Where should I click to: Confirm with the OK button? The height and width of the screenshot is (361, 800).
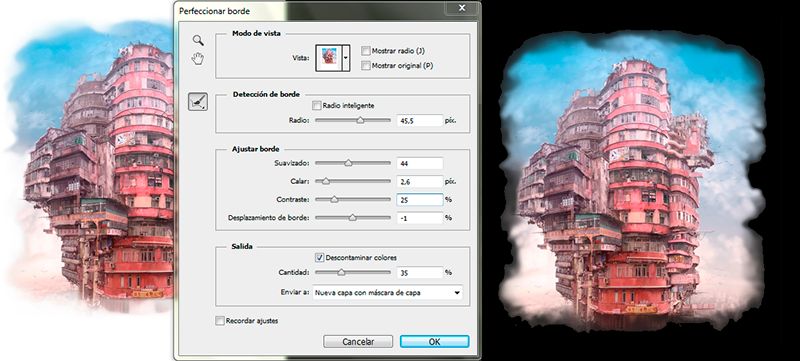434,342
